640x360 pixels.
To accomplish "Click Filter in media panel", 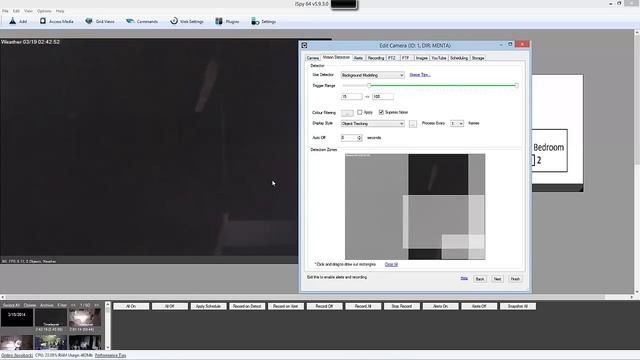I will coord(62,305).
